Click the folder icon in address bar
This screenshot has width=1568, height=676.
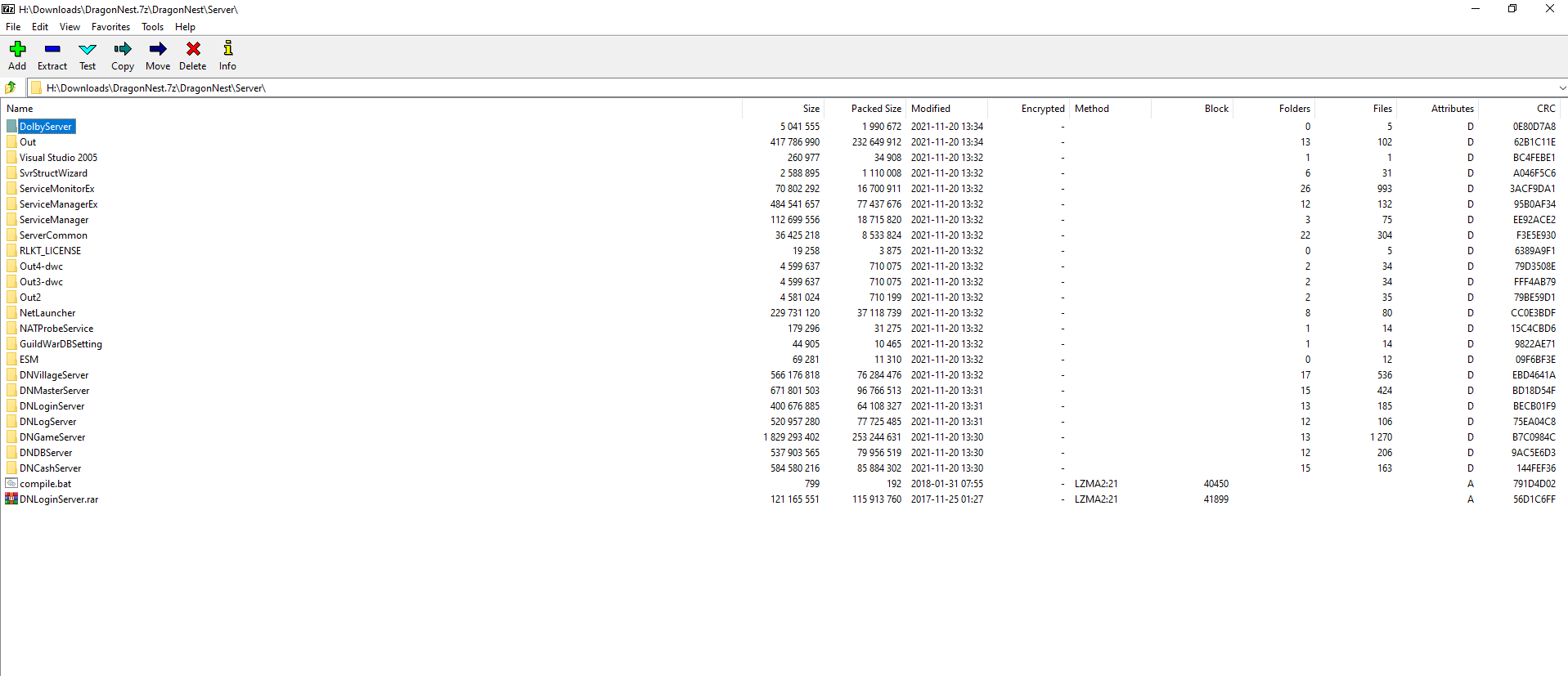(x=36, y=87)
